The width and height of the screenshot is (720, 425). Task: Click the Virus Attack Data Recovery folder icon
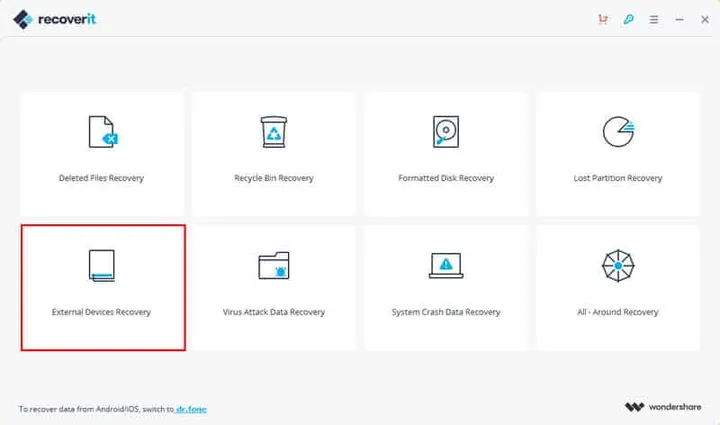point(274,265)
